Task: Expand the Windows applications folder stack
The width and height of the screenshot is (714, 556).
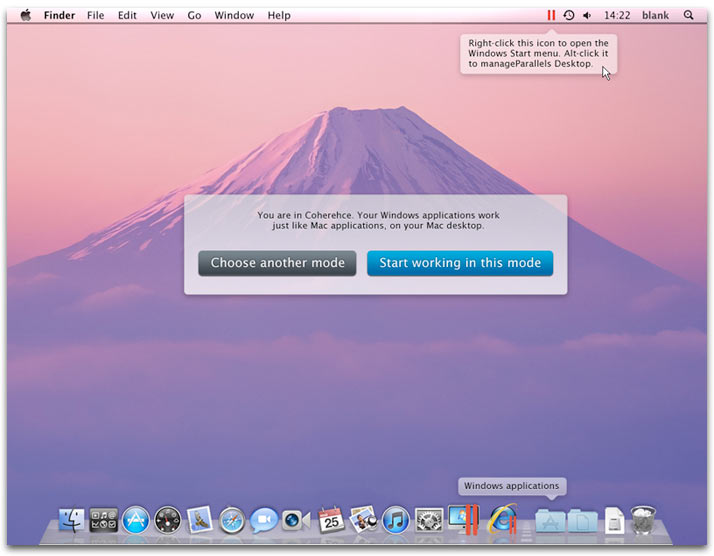Action: [x=549, y=519]
